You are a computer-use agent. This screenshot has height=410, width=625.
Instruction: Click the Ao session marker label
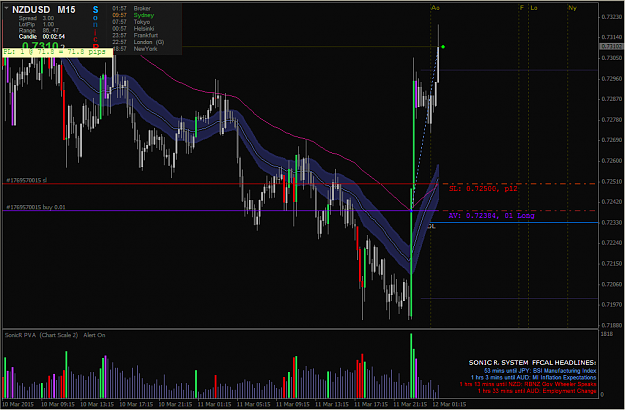tap(435, 8)
